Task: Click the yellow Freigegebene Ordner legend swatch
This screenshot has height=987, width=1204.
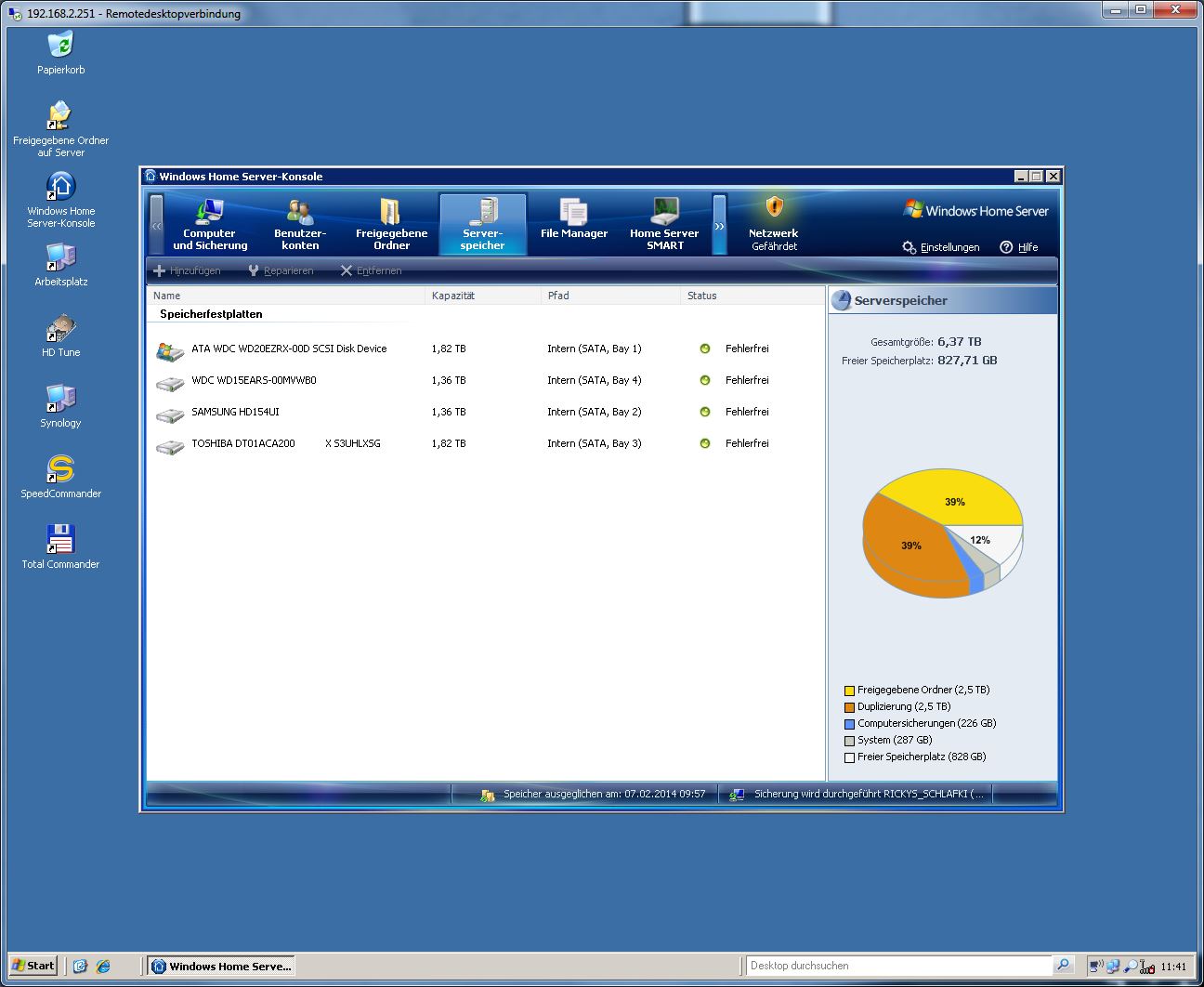Action: point(849,691)
